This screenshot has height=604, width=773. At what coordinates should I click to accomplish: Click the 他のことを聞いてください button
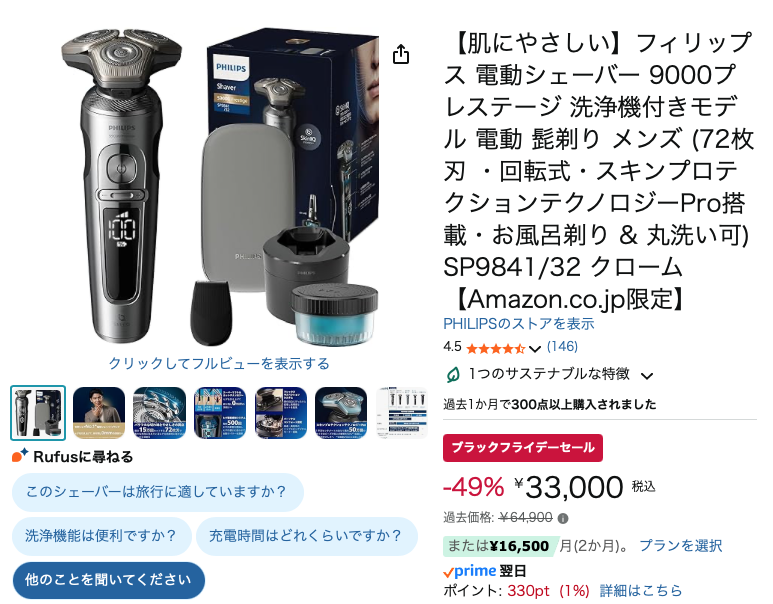[108, 580]
